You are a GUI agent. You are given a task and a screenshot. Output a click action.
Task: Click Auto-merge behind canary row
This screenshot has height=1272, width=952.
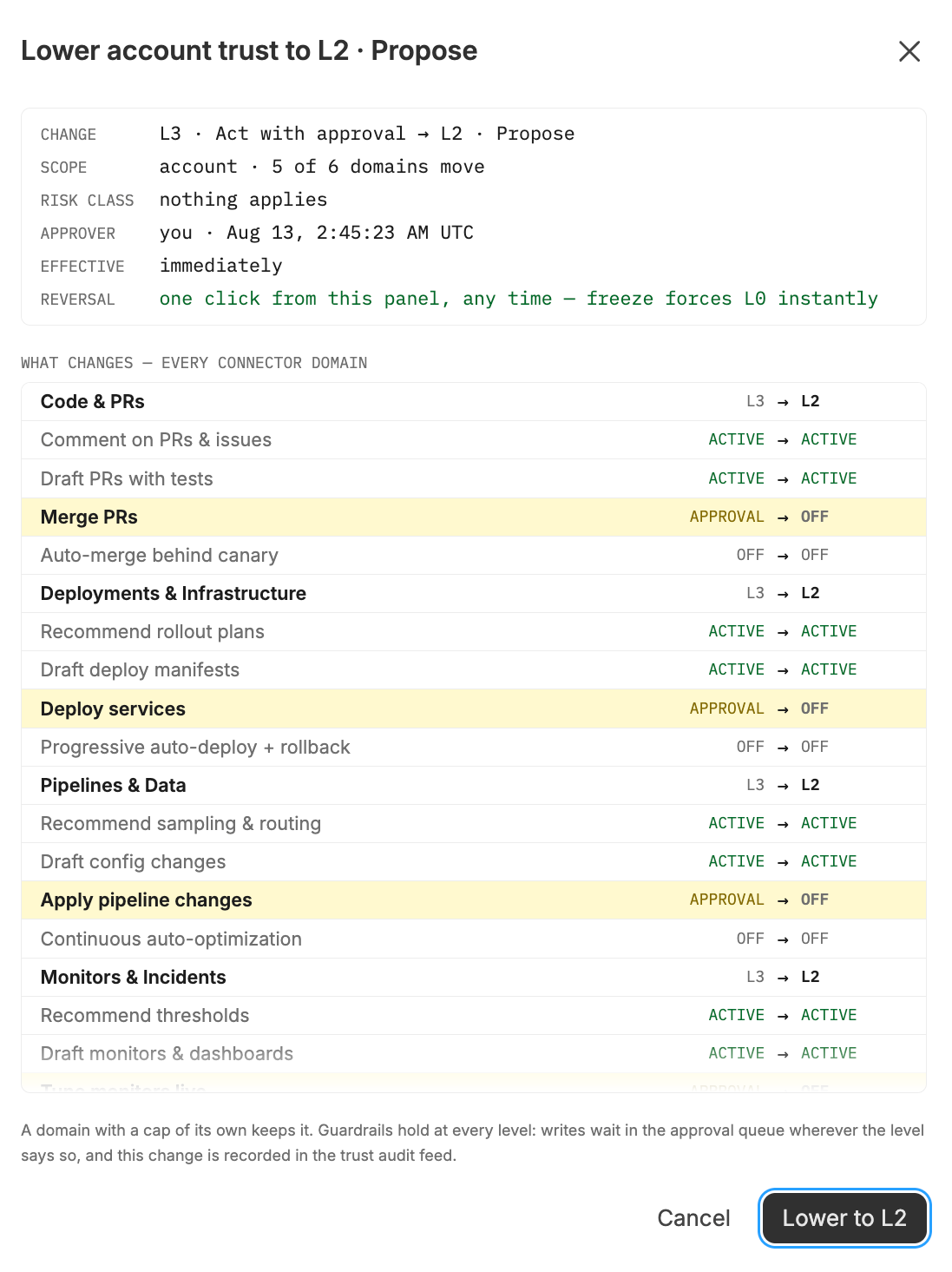[x=474, y=555]
